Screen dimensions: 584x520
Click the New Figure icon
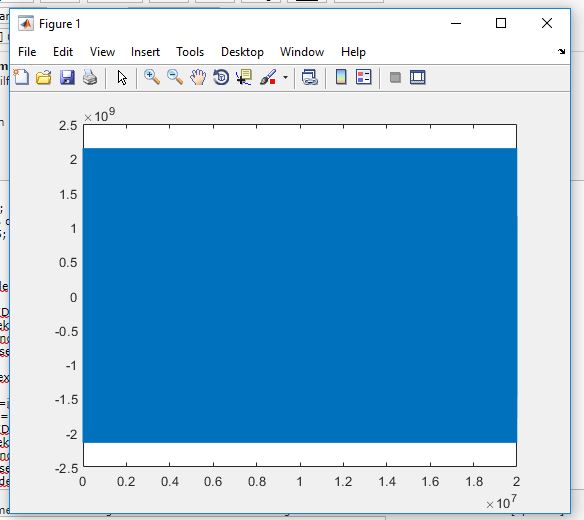click(21, 77)
